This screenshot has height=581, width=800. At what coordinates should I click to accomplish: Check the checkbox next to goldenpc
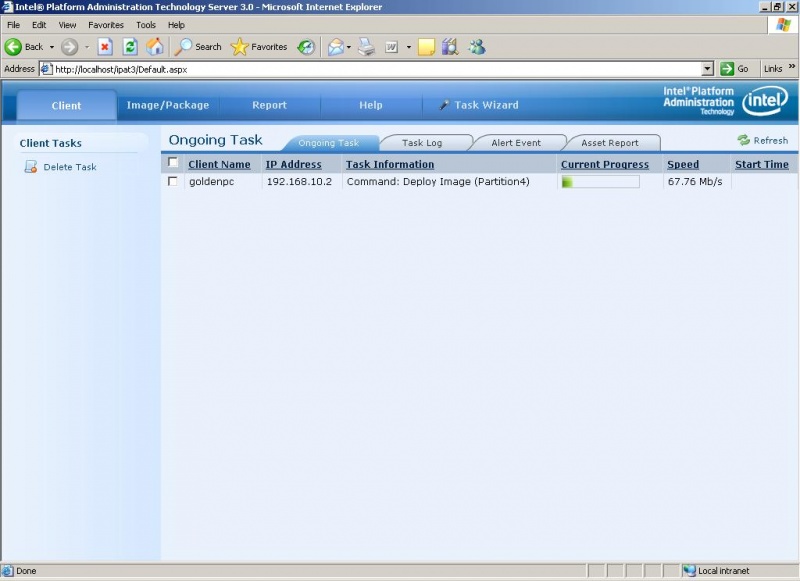point(173,181)
